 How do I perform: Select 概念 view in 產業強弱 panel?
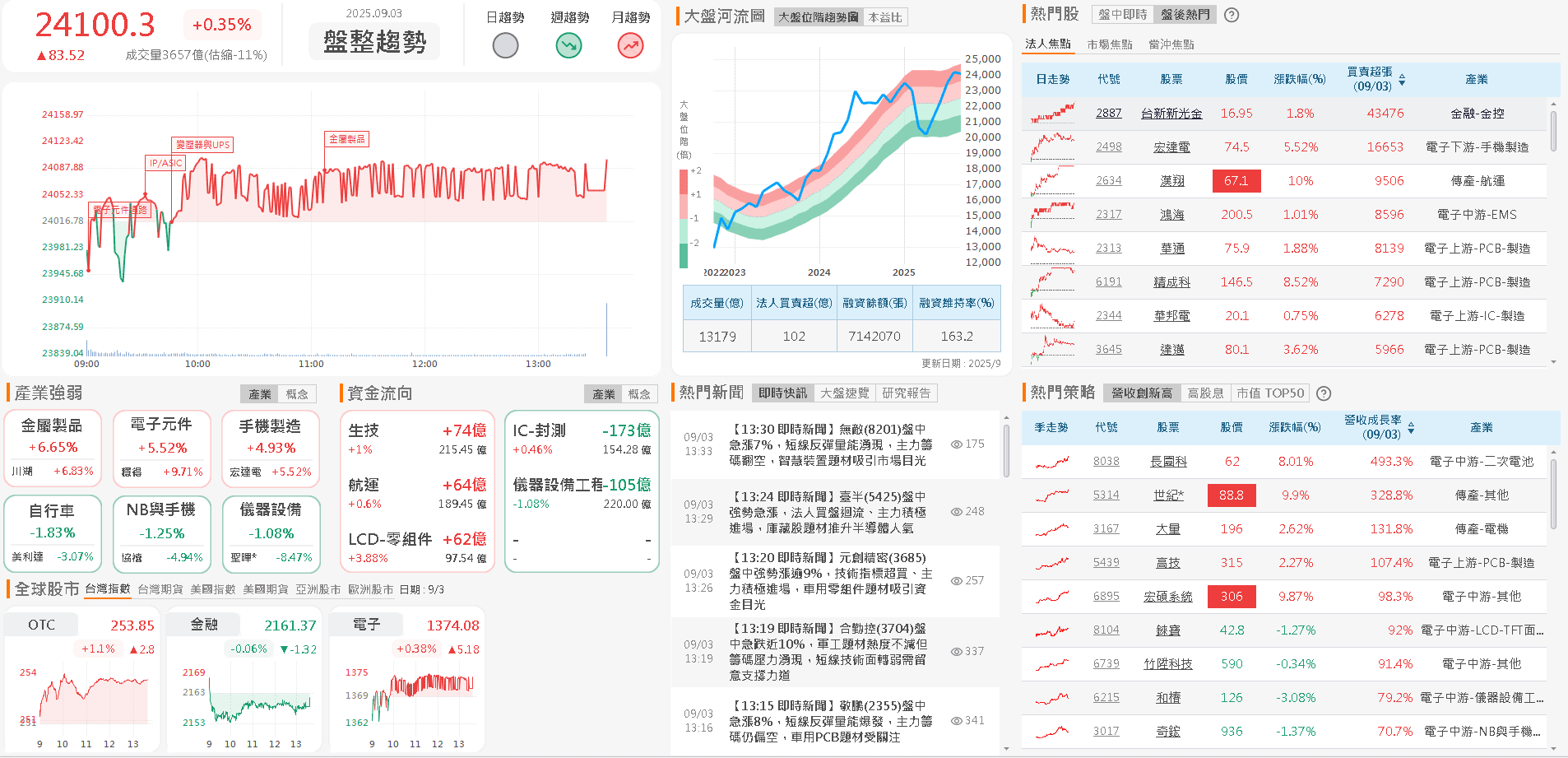(297, 394)
